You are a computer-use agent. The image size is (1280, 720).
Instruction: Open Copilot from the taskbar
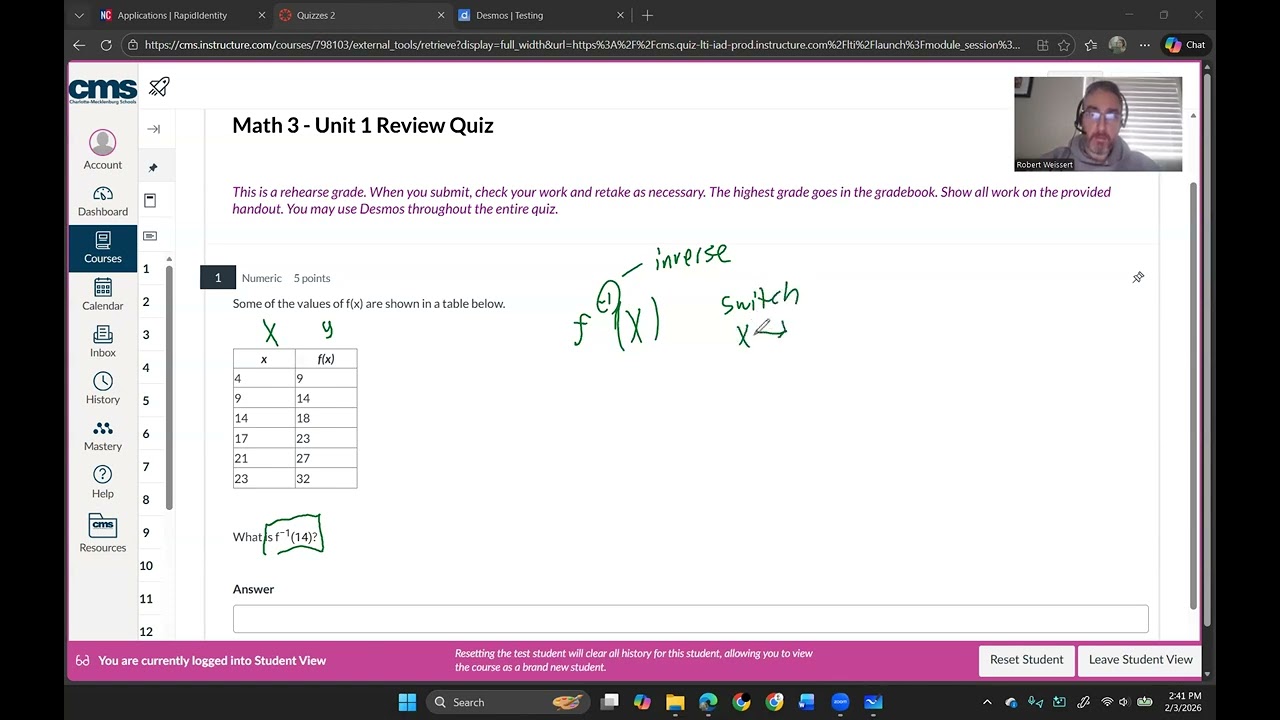pyautogui.click(x=642, y=702)
